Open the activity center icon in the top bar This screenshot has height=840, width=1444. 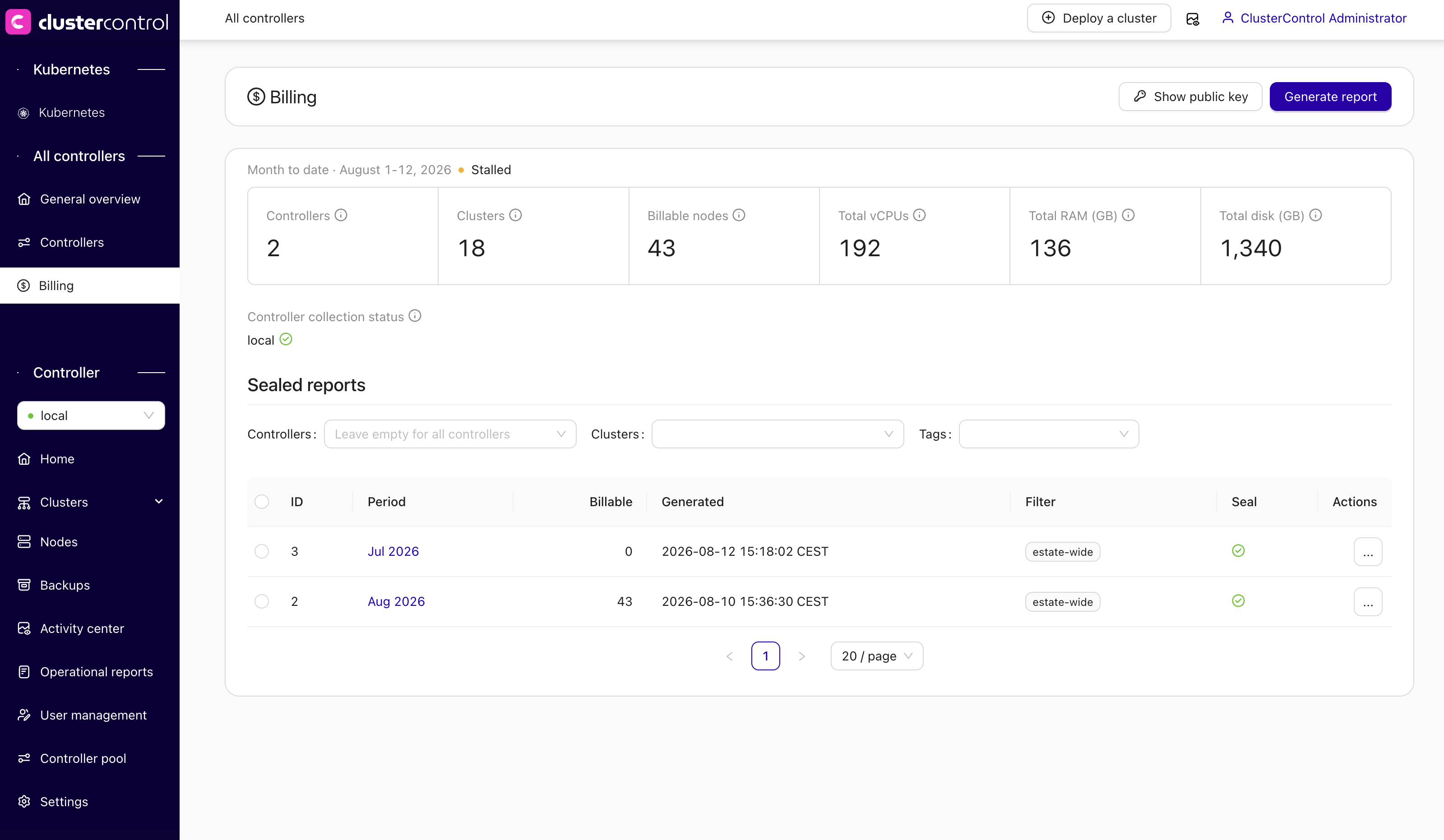point(1193,19)
